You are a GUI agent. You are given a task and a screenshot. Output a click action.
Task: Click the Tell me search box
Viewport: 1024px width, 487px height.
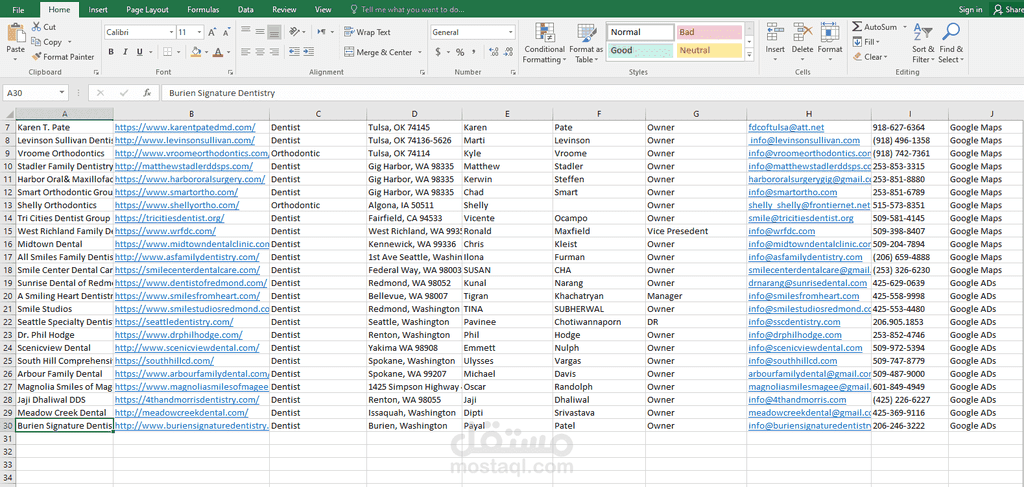[x=408, y=9]
